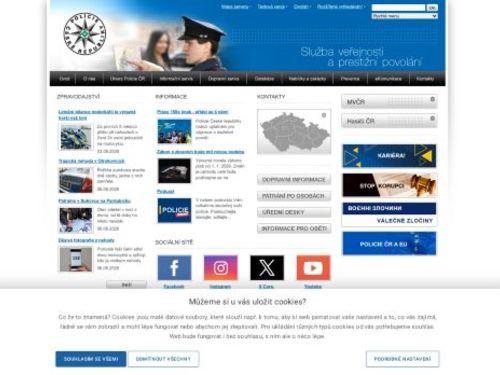Open the YouTube social icon
Viewport: 500px width, 375px height.
[x=313, y=268]
